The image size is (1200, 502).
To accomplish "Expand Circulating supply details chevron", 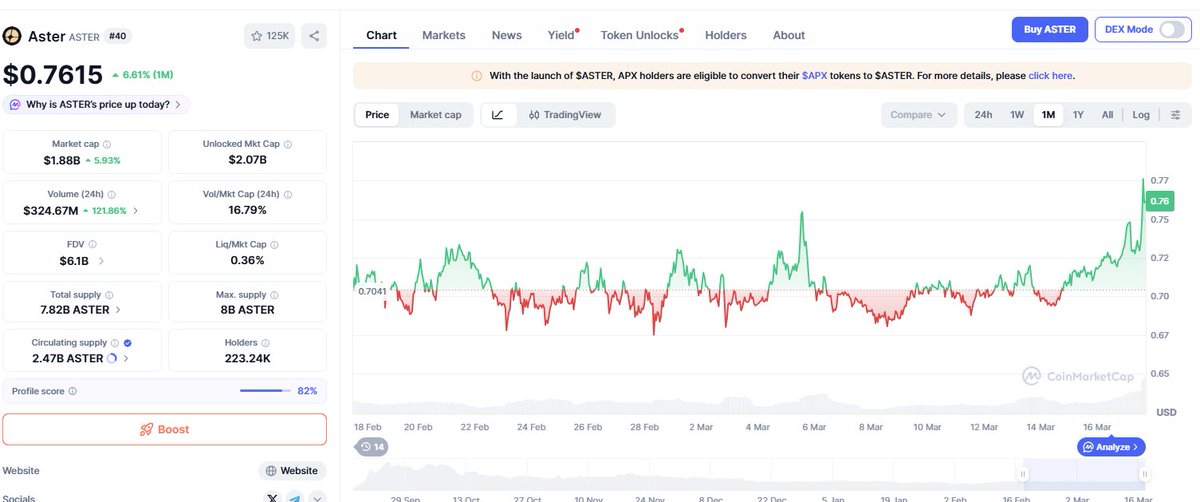I will pyautogui.click(x=126, y=358).
